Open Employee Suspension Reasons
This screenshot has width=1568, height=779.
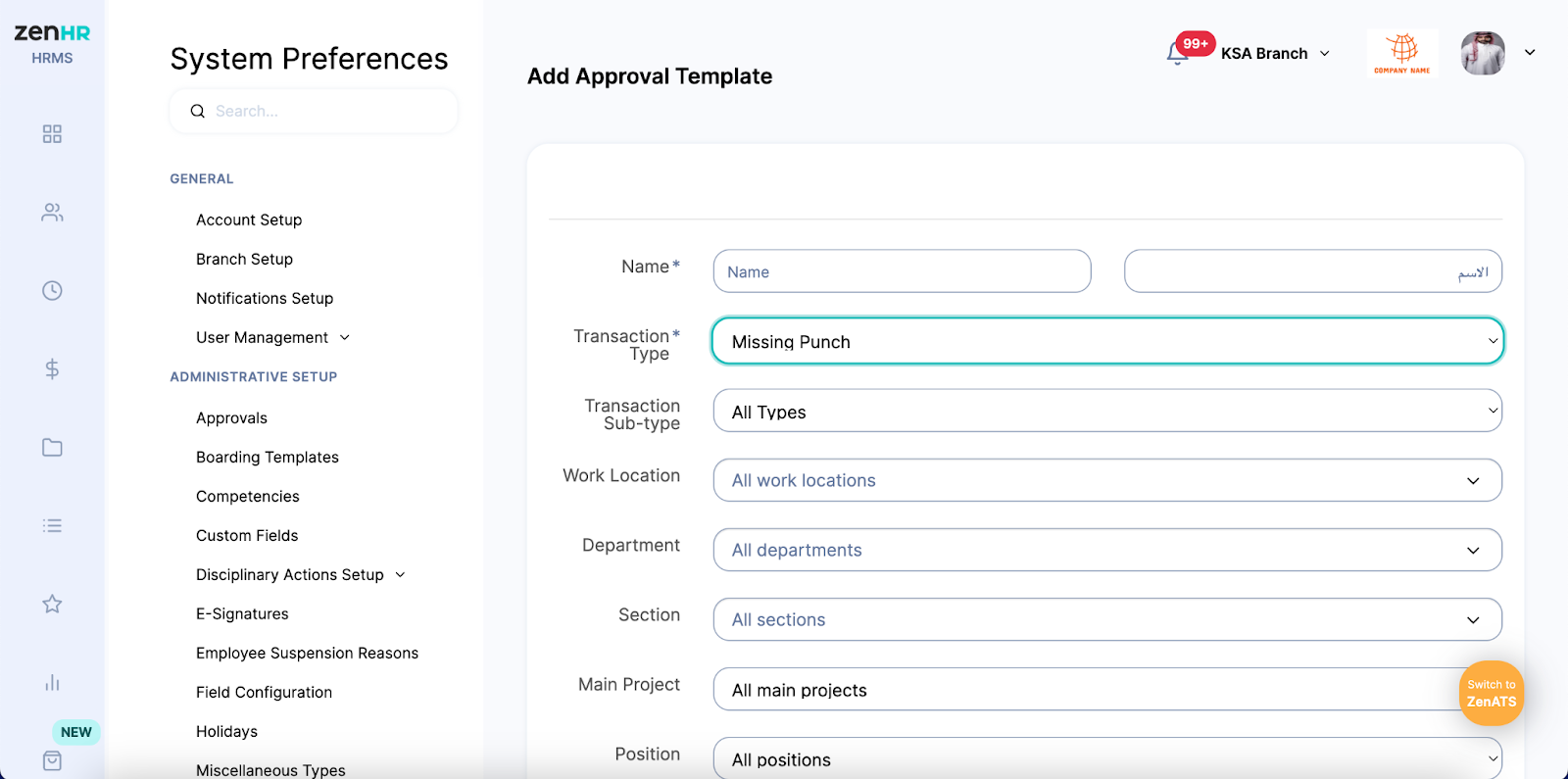tap(307, 653)
